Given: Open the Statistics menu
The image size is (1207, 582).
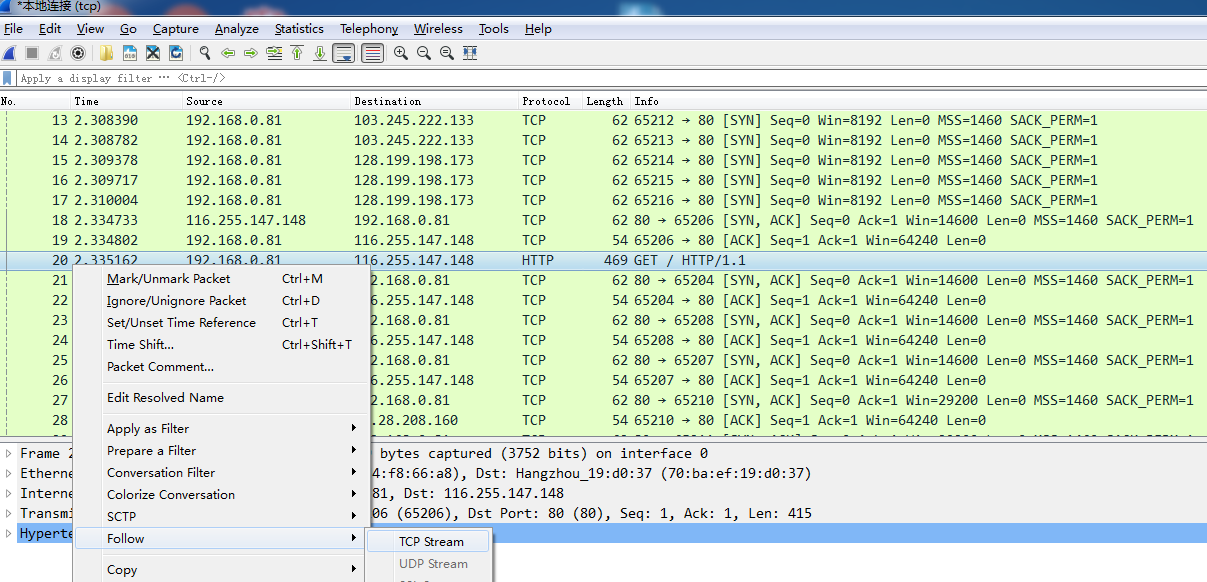Looking at the screenshot, I should coord(299,29).
